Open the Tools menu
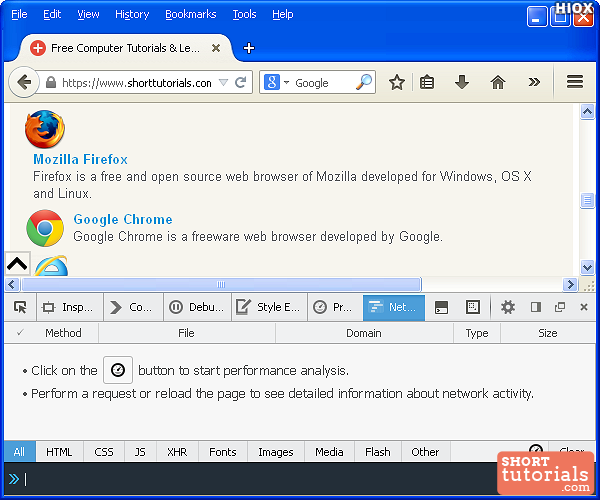This screenshot has width=600, height=500. click(x=244, y=15)
